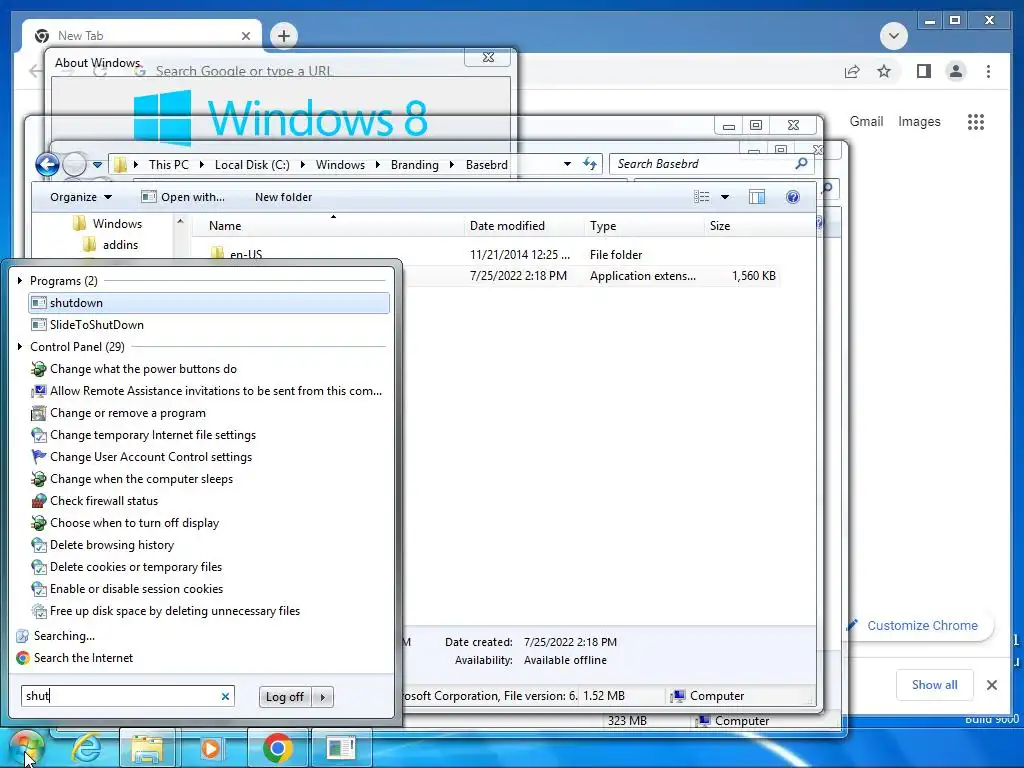
Task: Click the Log off button
Action: point(285,697)
